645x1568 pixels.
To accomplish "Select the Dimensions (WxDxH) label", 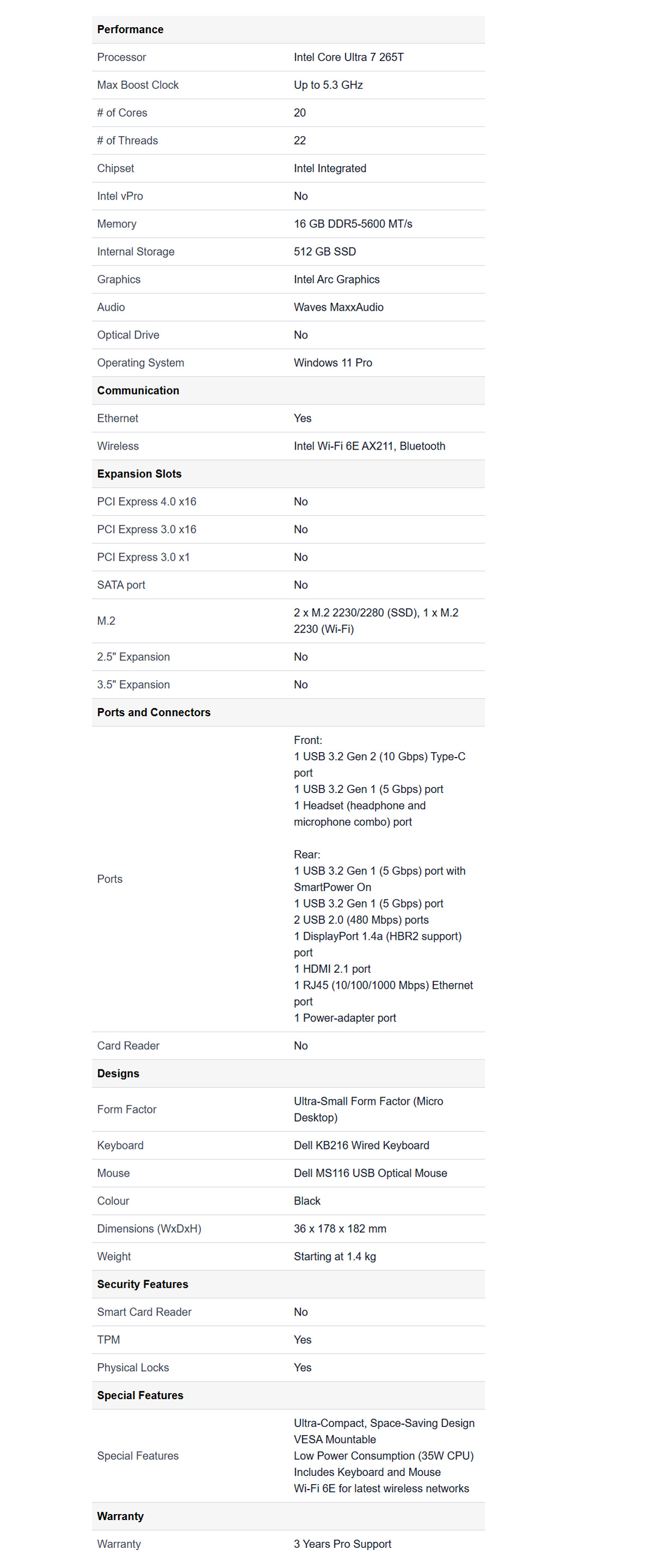I will [x=149, y=1229].
